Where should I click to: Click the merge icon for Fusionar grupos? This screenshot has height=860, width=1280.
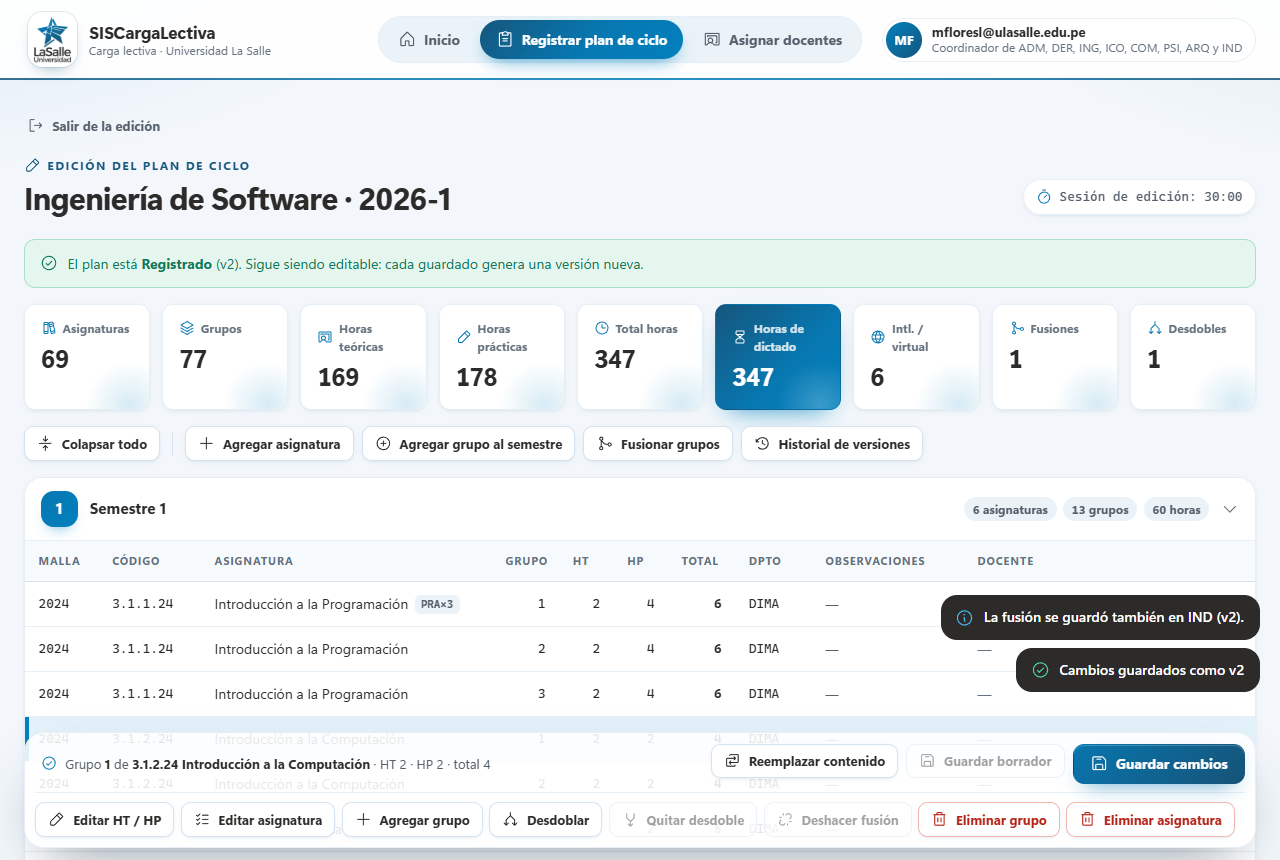pyautogui.click(x=604, y=444)
